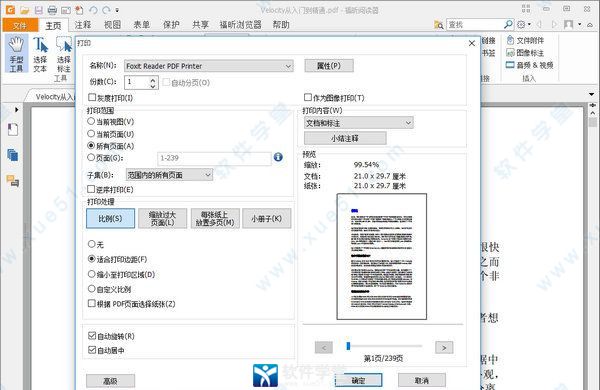Switch to the 主页 (Home) tab
The image size is (600, 390).
point(53,26)
